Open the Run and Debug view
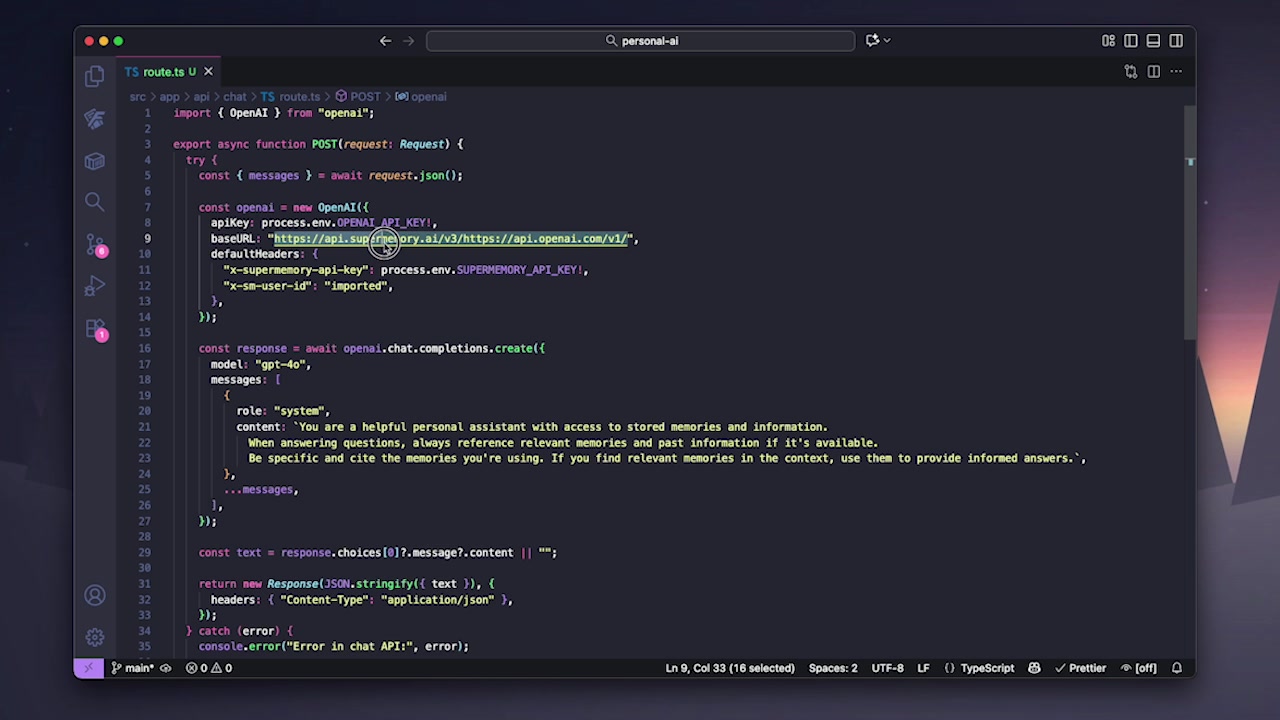 coord(94,287)
